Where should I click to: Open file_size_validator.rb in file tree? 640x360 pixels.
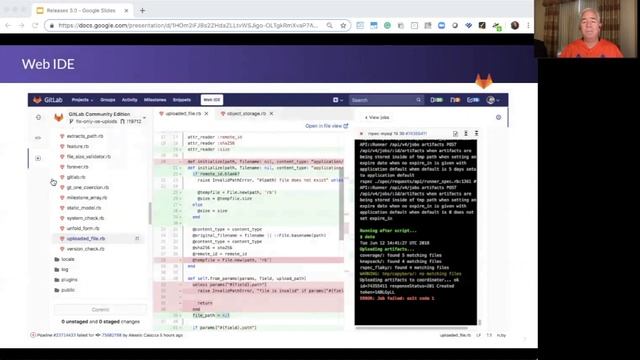click(88, 156)
